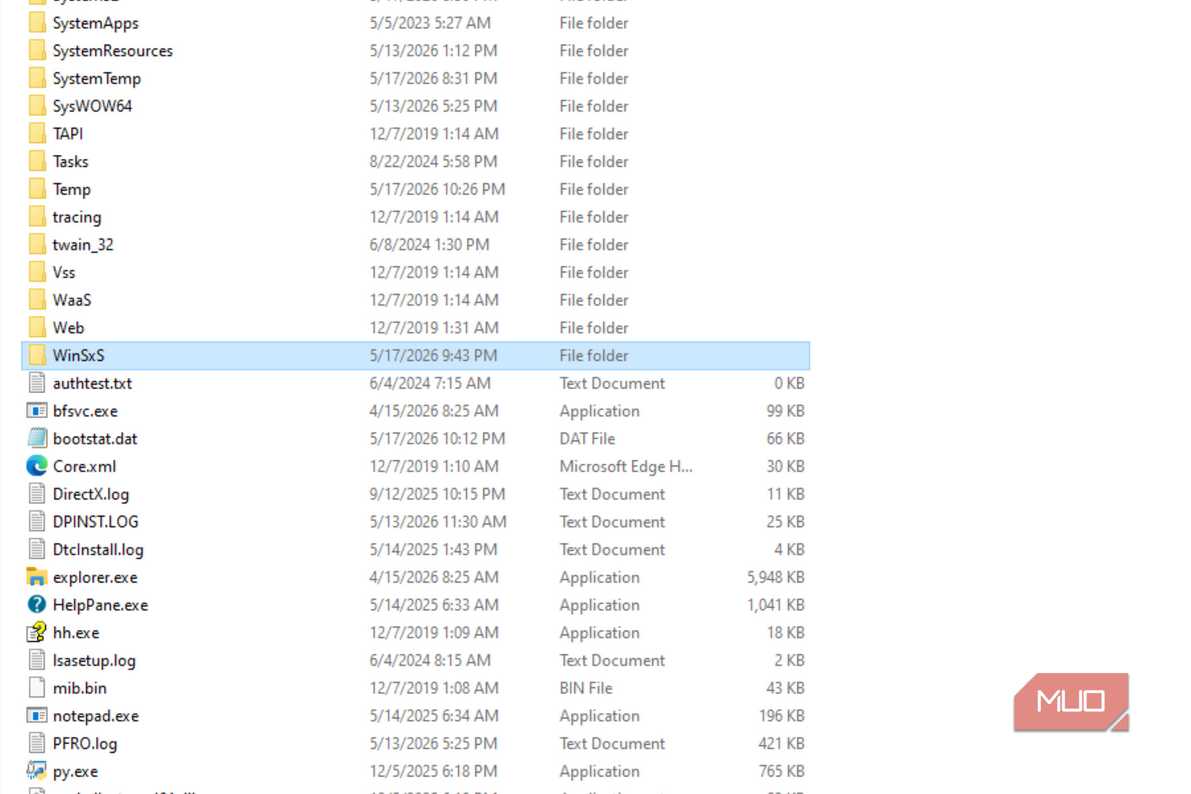Select the Web folder name
The image size is (1191, 794).
click(68, 328)
